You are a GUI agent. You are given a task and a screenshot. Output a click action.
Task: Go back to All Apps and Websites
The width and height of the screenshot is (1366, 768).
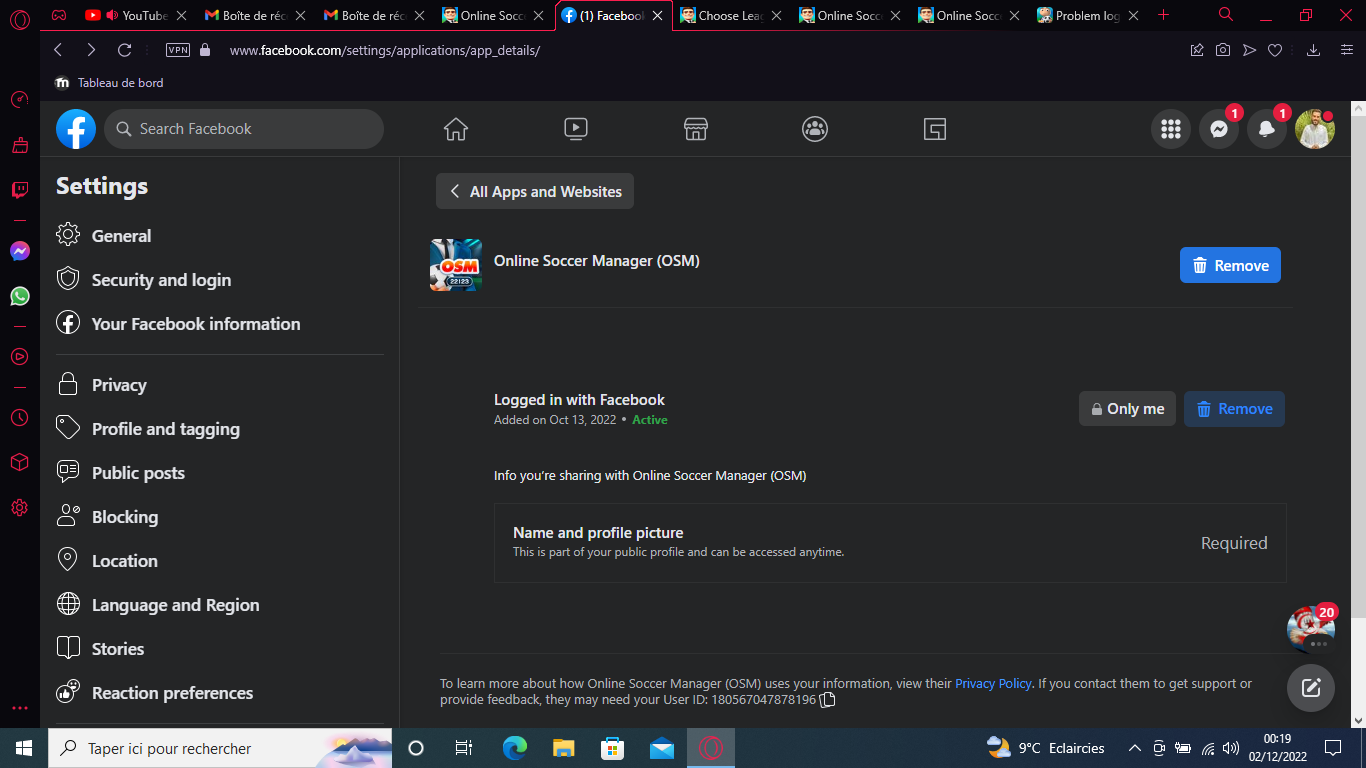point(535,192)
